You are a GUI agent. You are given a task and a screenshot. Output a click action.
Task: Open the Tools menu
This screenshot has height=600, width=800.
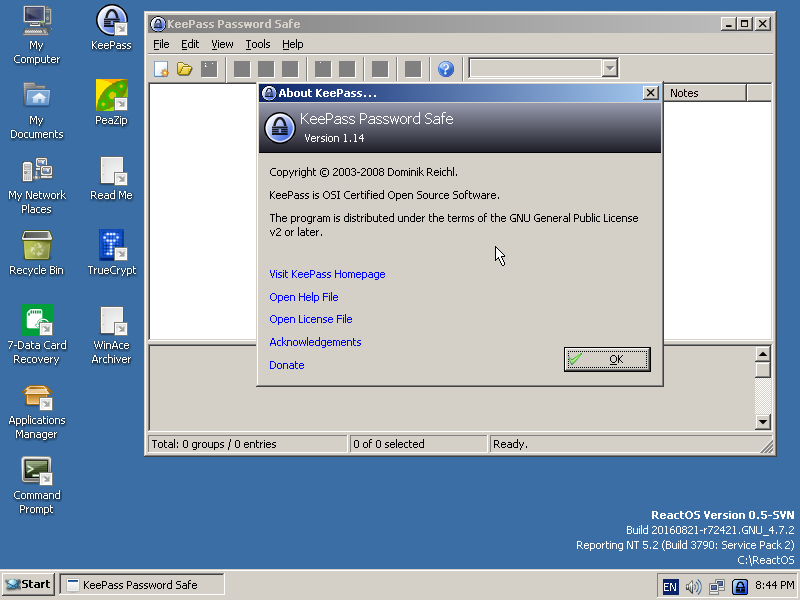tap(258, 44)
